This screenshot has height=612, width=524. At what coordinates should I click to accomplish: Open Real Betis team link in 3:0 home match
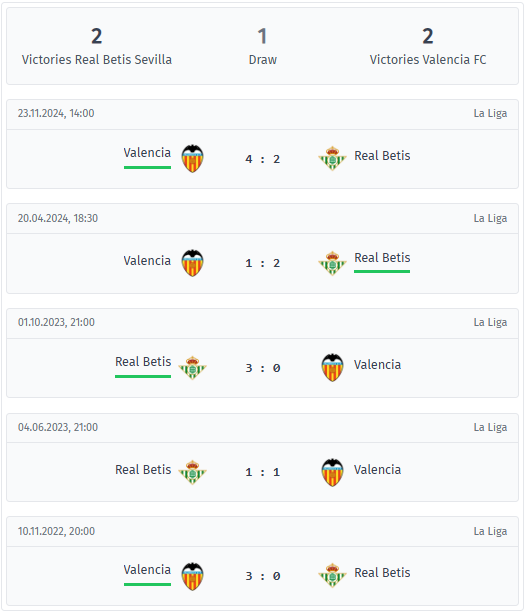[143, 362]
